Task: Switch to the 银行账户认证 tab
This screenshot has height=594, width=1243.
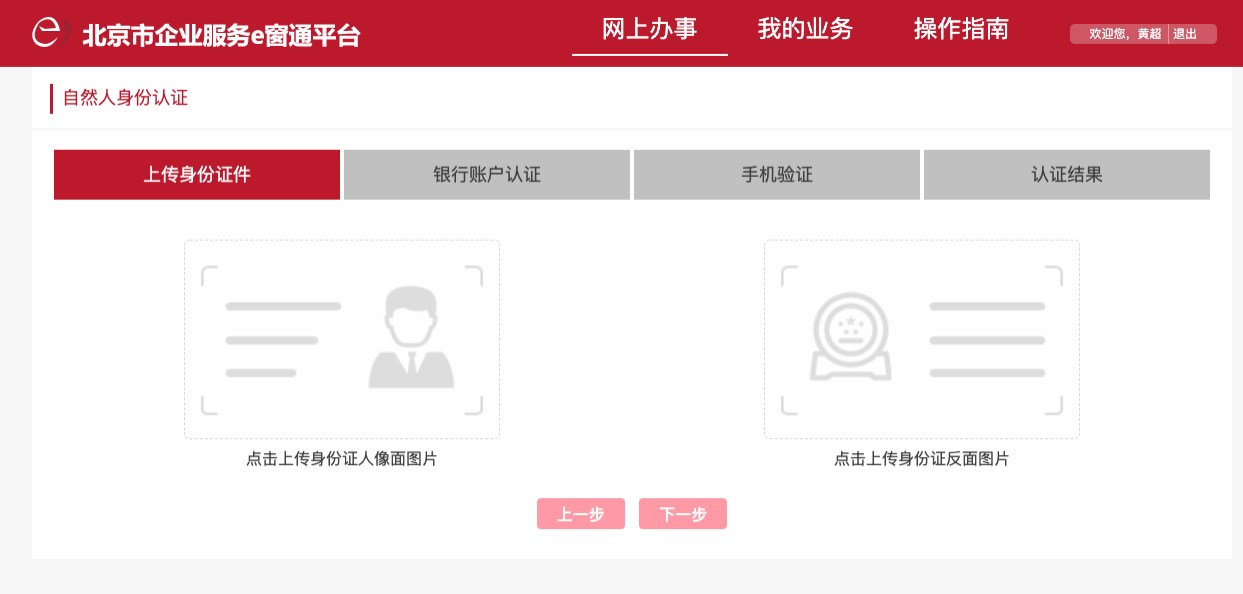Action: (487, 175)
